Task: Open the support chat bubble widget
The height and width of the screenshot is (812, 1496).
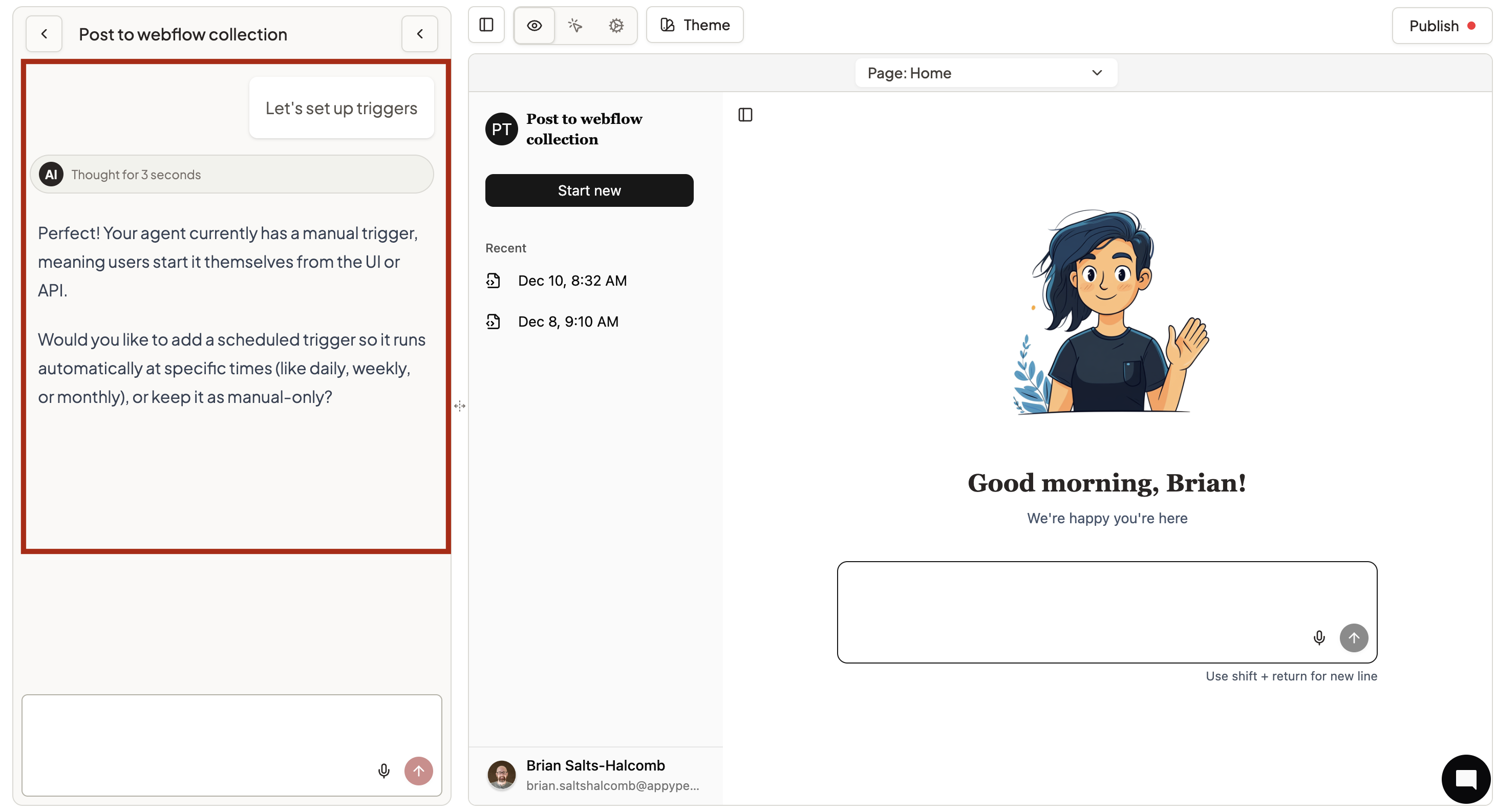Action: [x=1465, y=778]
